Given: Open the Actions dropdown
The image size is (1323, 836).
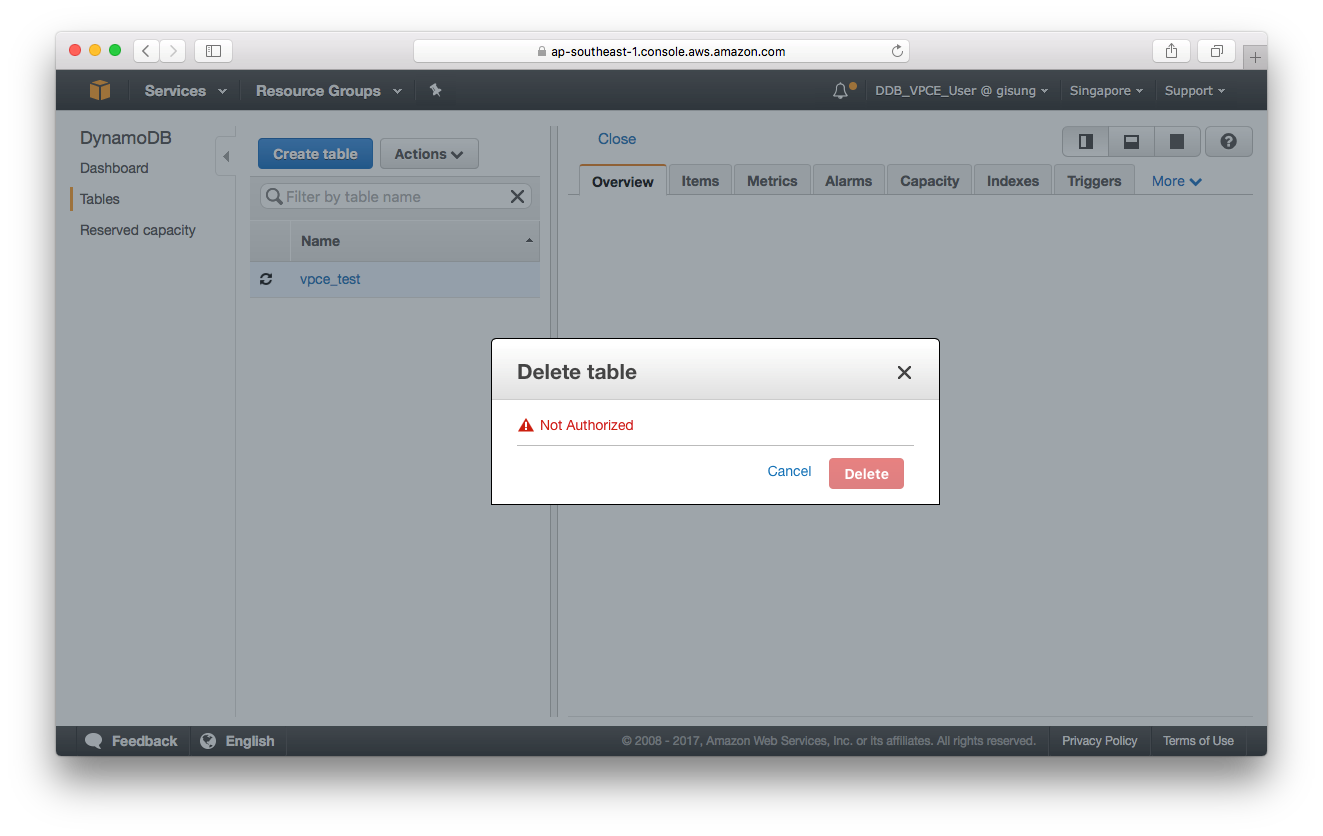Looking at the screenshot, I should coord(429,154).
